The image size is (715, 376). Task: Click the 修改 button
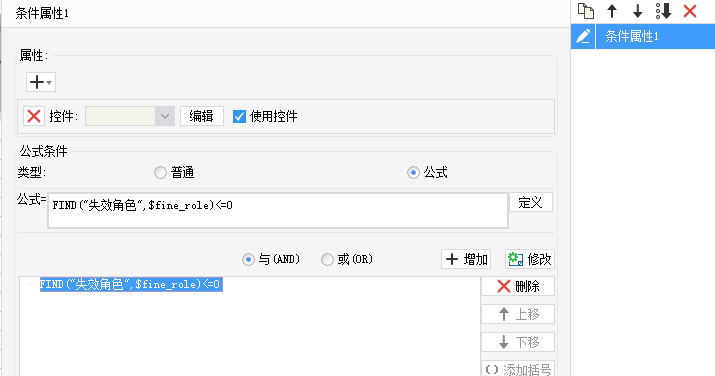[530, 259]
